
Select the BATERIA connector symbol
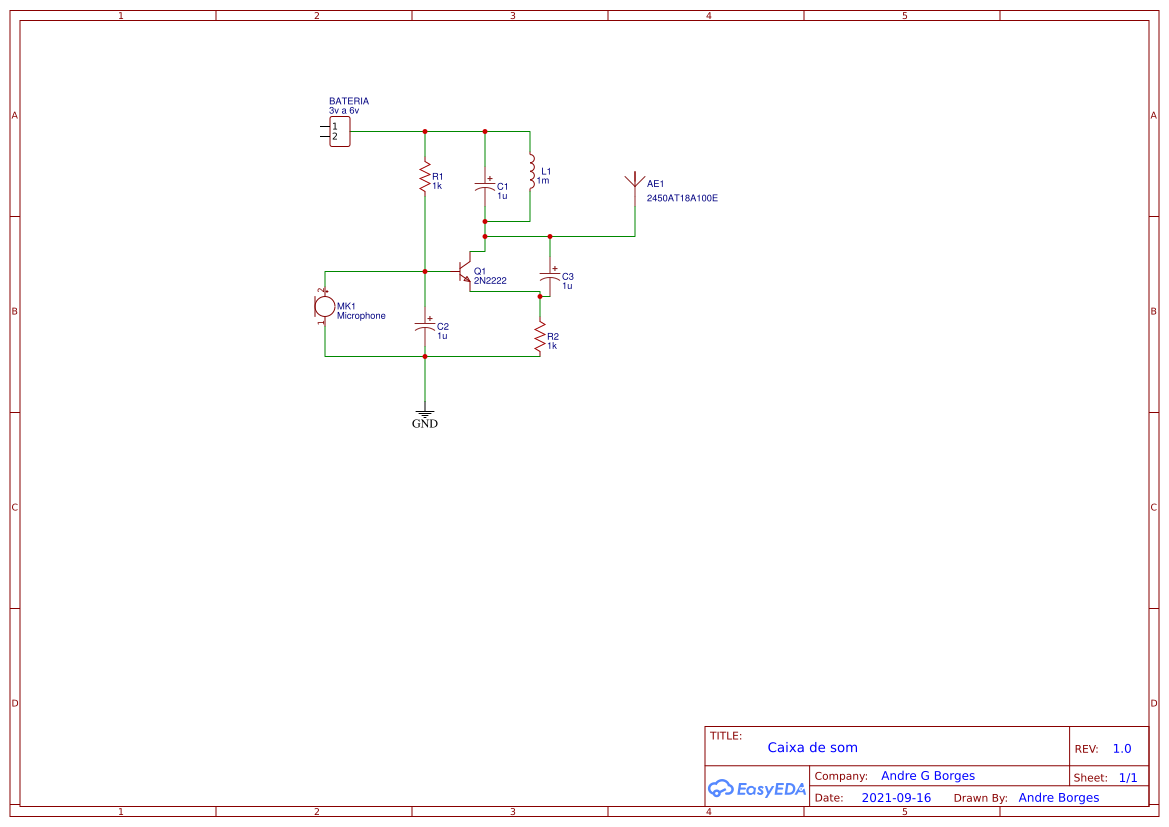pos(339,131)
